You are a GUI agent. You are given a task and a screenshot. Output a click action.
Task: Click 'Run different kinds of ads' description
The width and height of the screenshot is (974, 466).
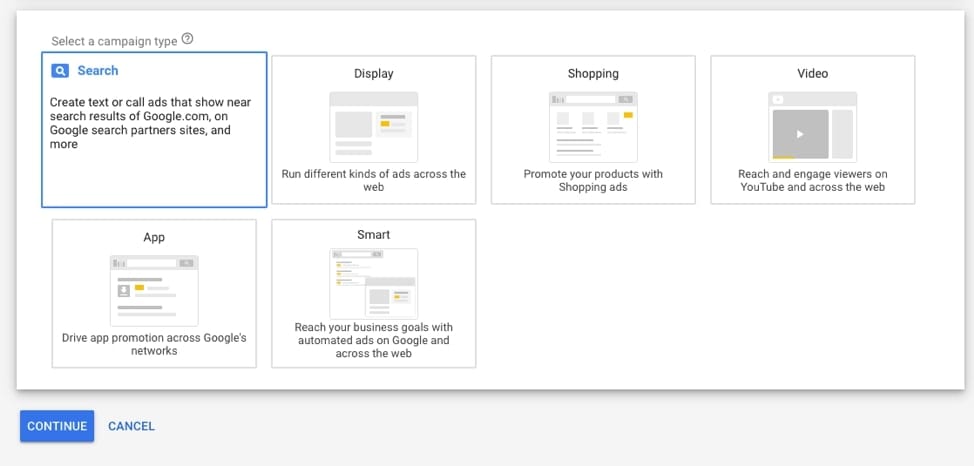click(x=374, y=180)
